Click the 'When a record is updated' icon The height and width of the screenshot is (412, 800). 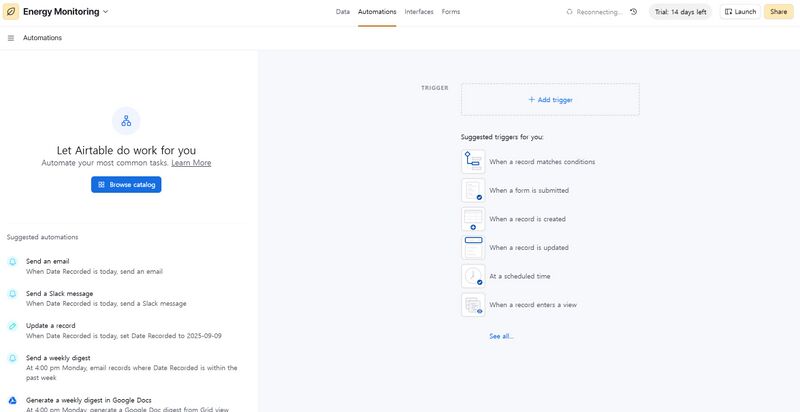click(x=473, y=247)
